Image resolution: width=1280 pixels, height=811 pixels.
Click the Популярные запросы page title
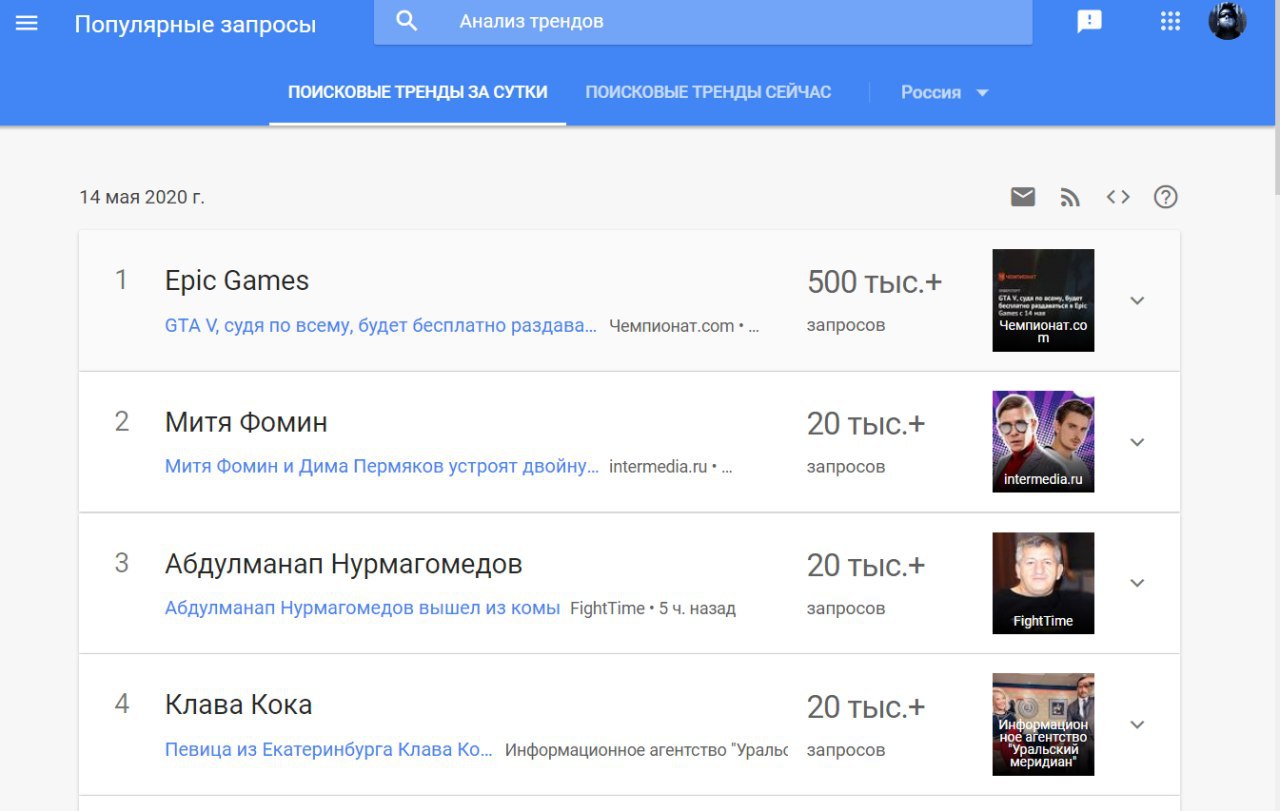[195, 24]
